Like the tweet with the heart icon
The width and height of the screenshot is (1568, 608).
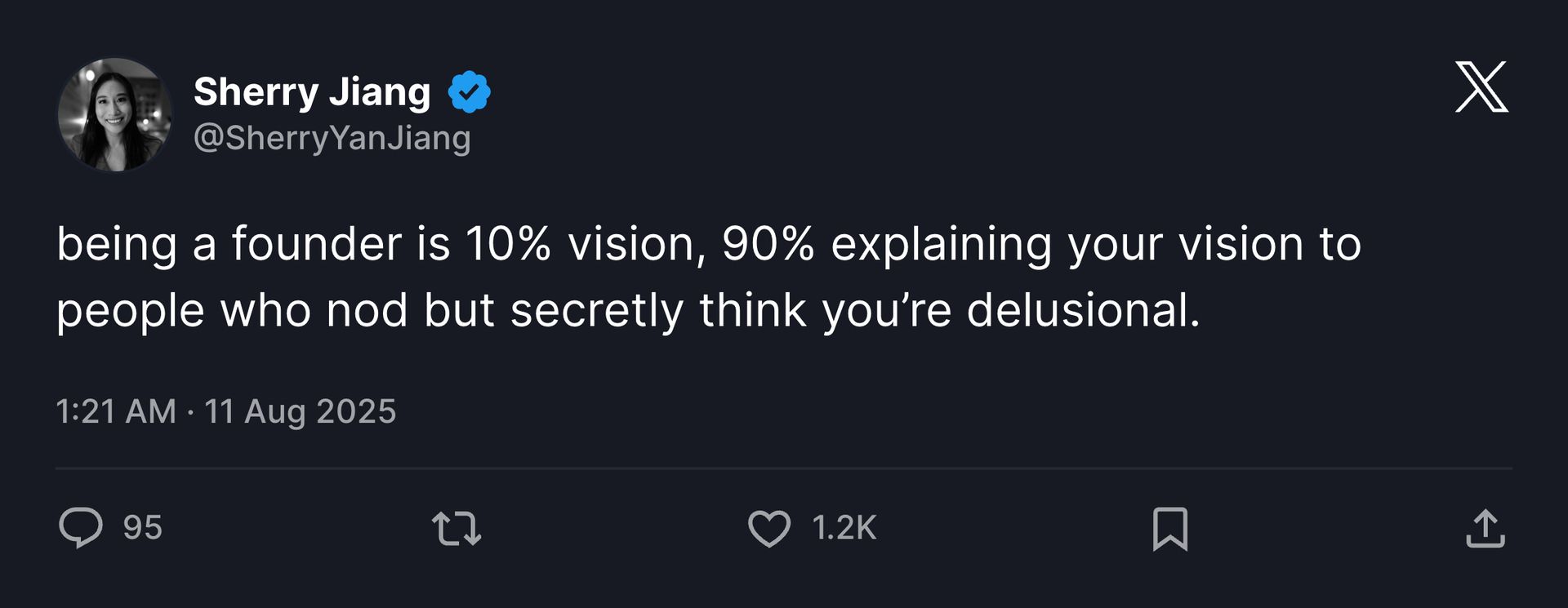pos(768,528)
